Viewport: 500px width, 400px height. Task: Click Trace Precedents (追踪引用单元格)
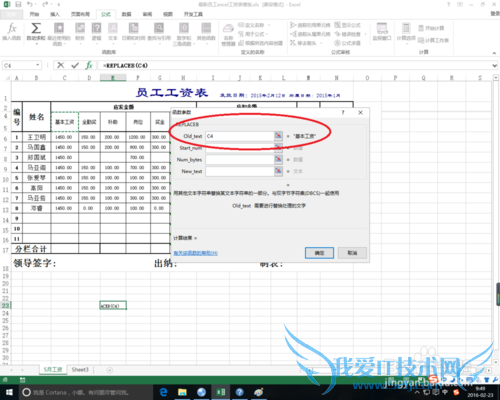[310, 25]
